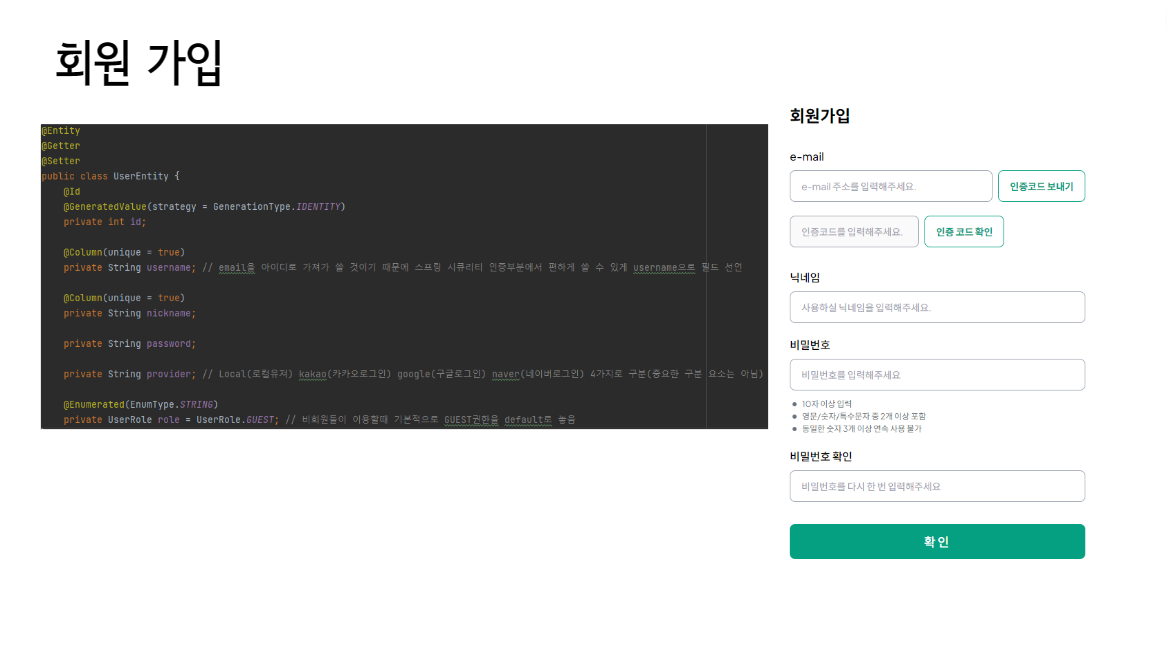Click the e-mail address input field
This screenshot has height=654, width=1167.
click(x=890, y=186)
